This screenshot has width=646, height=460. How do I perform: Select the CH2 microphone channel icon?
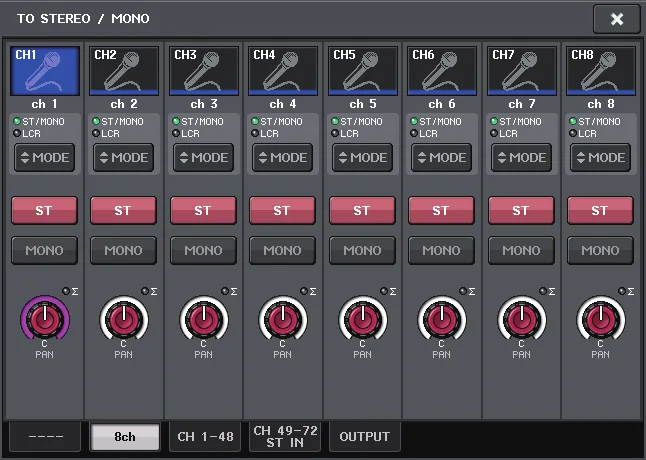point(124,71)
